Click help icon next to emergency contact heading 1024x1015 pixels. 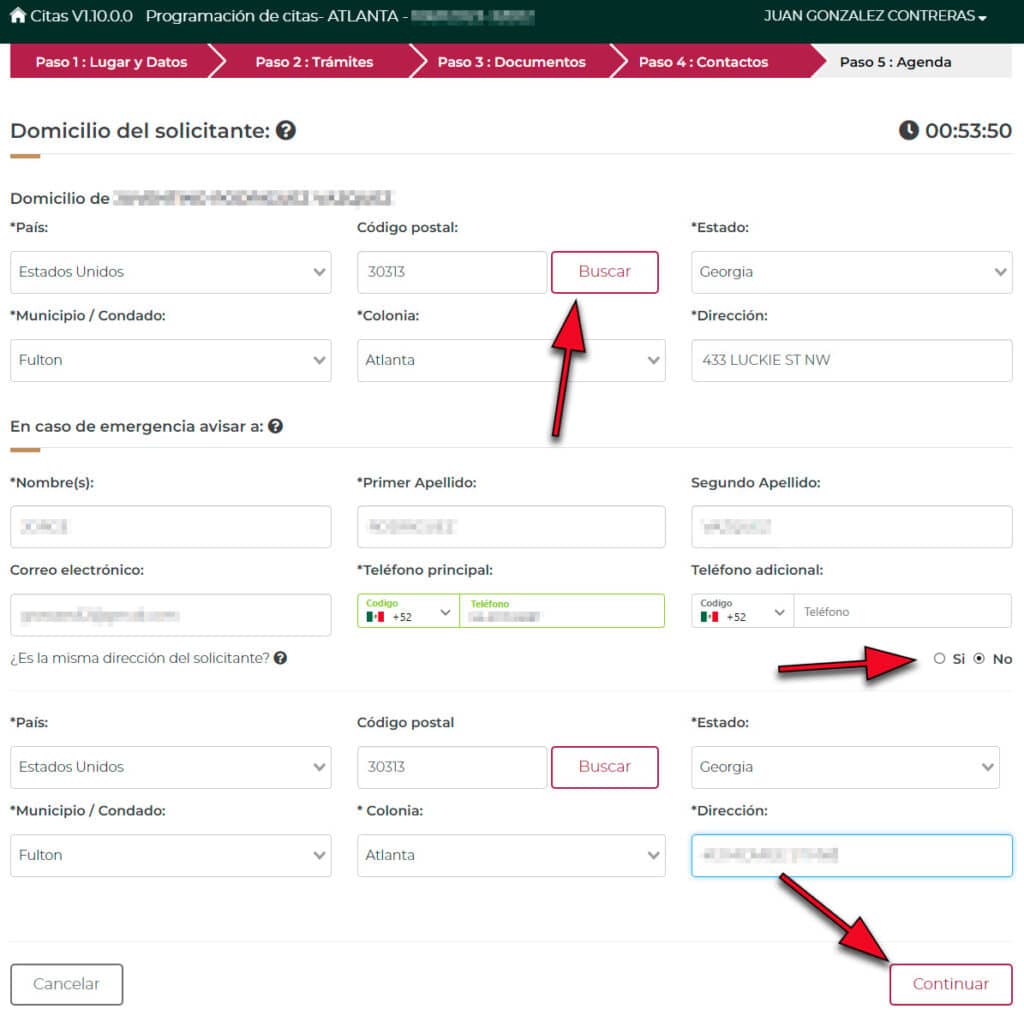(x=275, y=426)
